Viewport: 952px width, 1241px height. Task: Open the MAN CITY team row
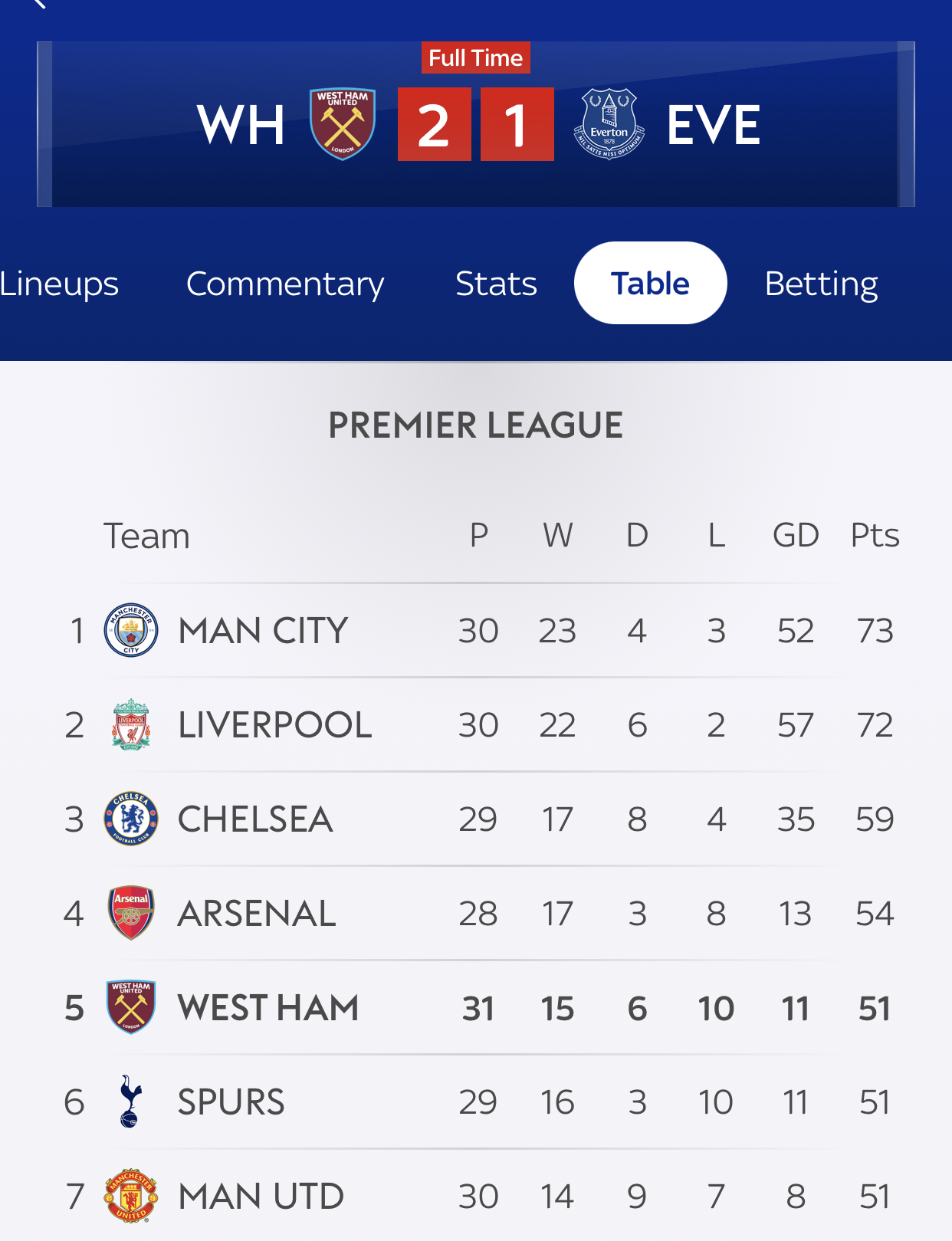click(476, 630)
